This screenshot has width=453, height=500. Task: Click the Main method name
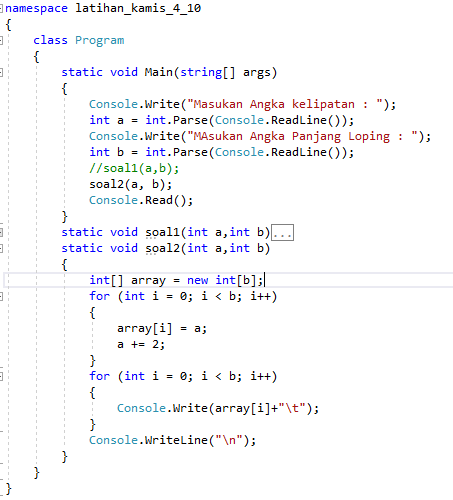pyautogui.click(x=159, y=72)
